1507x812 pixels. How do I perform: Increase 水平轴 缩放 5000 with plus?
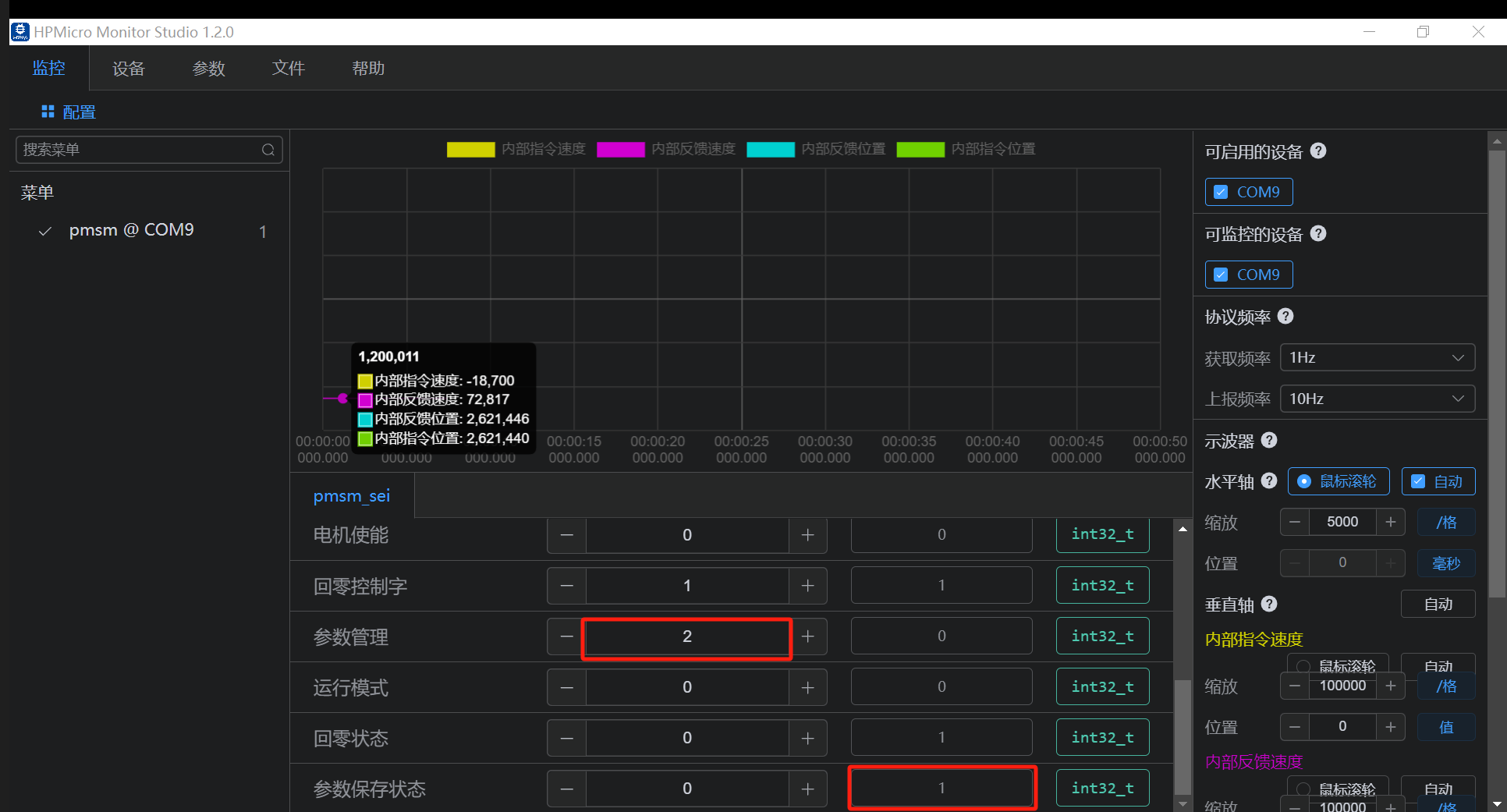tap(1391, 522)
